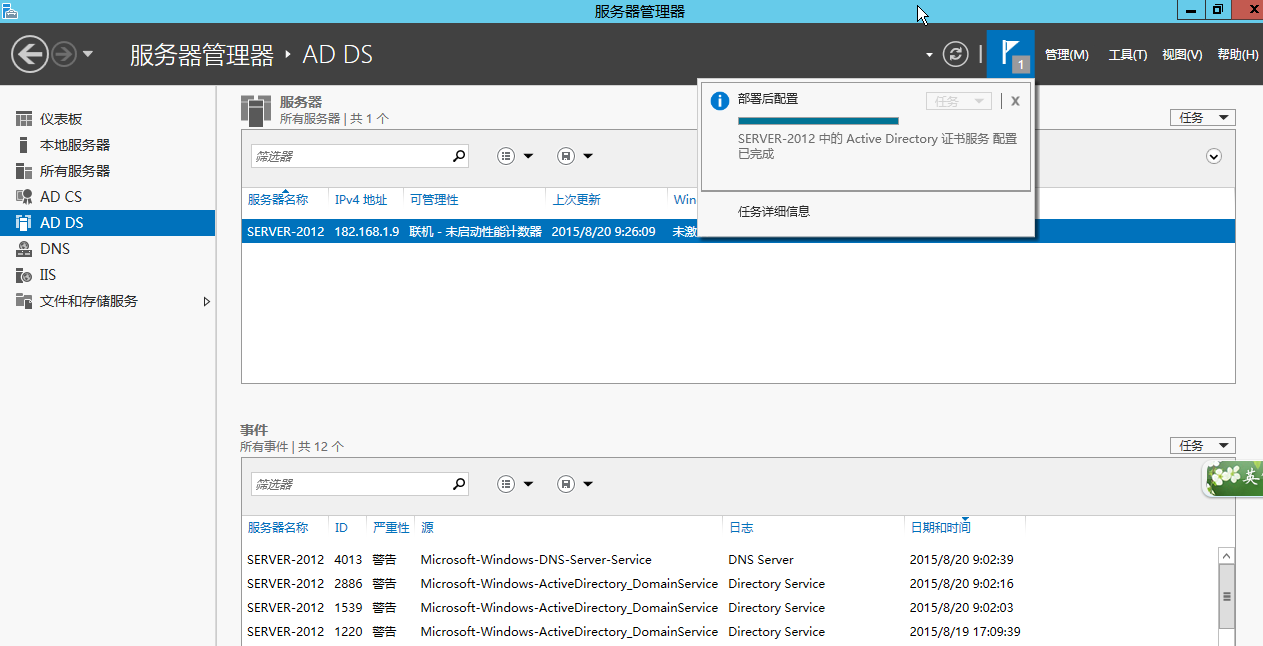Click the 服务器 section tile icon
Image resolution: width=1263 pixels, height=646 pixels.
pos(256,110)
